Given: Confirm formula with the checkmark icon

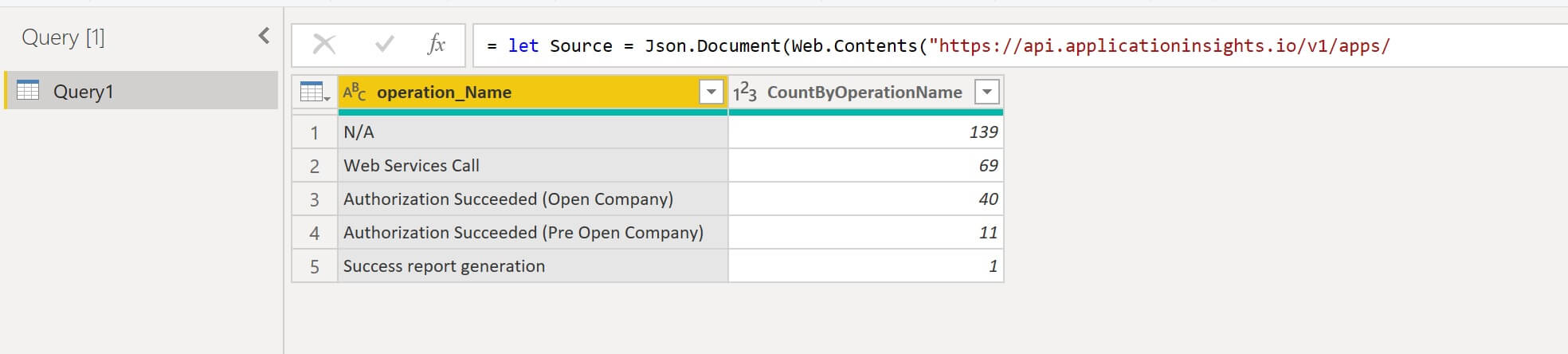Looking at the screenshot, I should [x=384, y=45].
